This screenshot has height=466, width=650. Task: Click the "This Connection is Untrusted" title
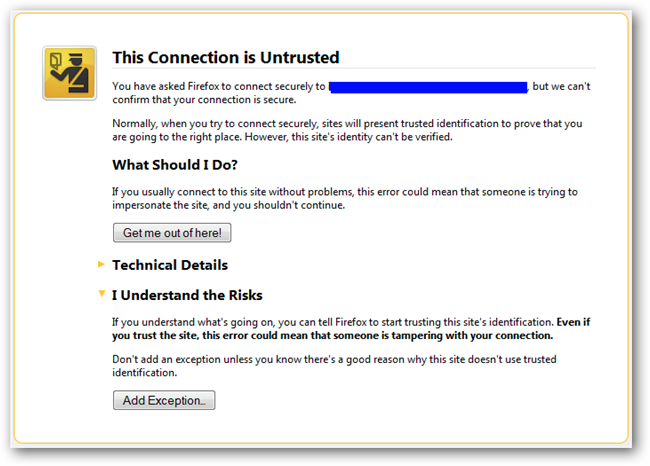[226, 58]
